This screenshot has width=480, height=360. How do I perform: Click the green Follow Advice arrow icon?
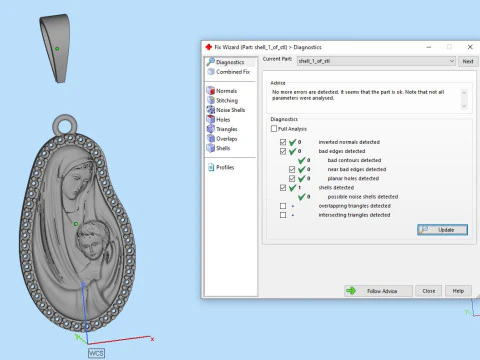click(351, 291)
